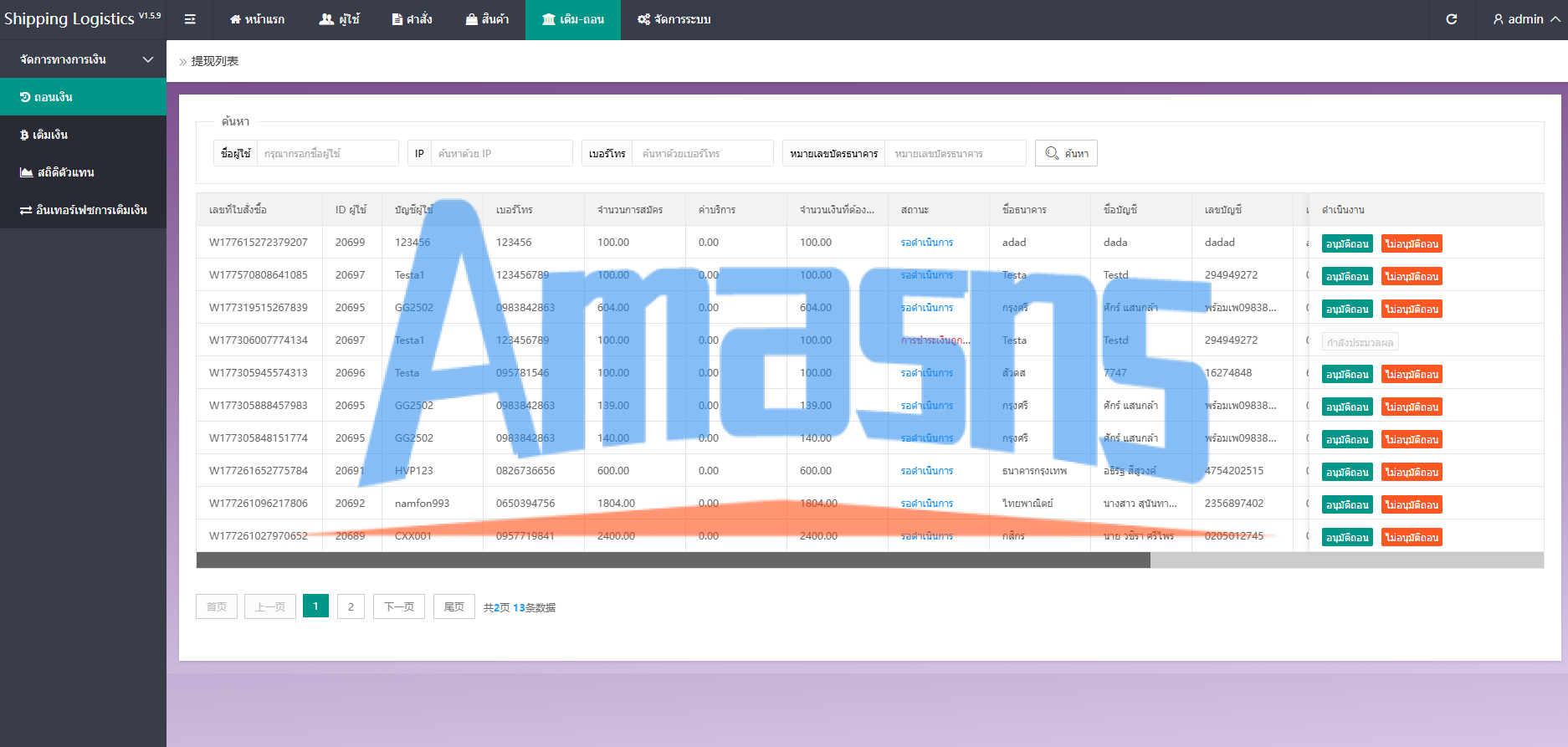1568x747 pixels.
Task: Click the ค้นหา search button
Action: (1066, 153)
